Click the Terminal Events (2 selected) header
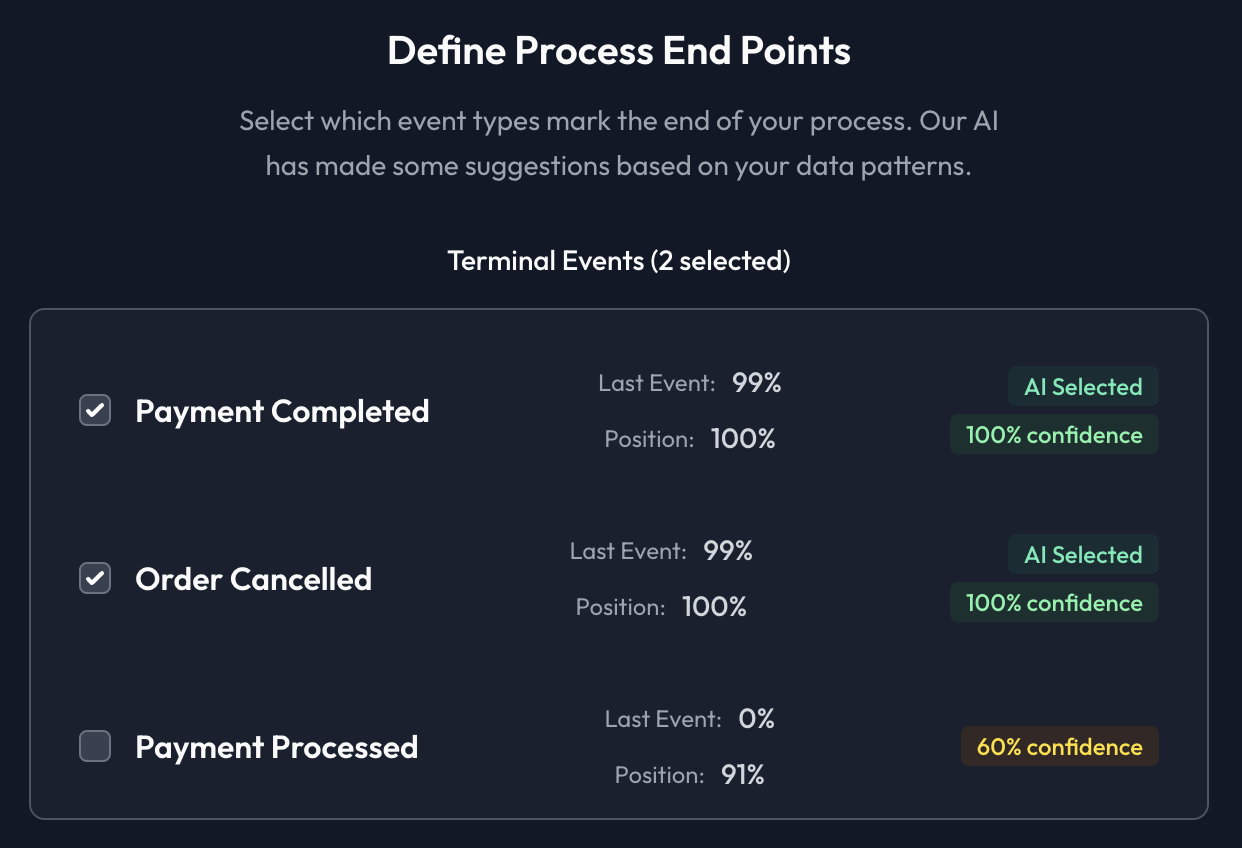The image size is (1242, 848). [619, 261]
